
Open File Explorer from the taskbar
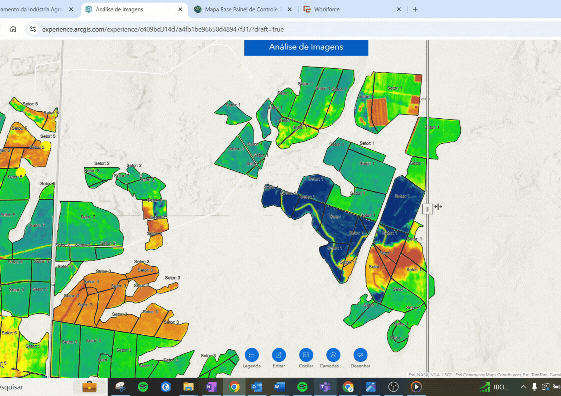point(189,387)
